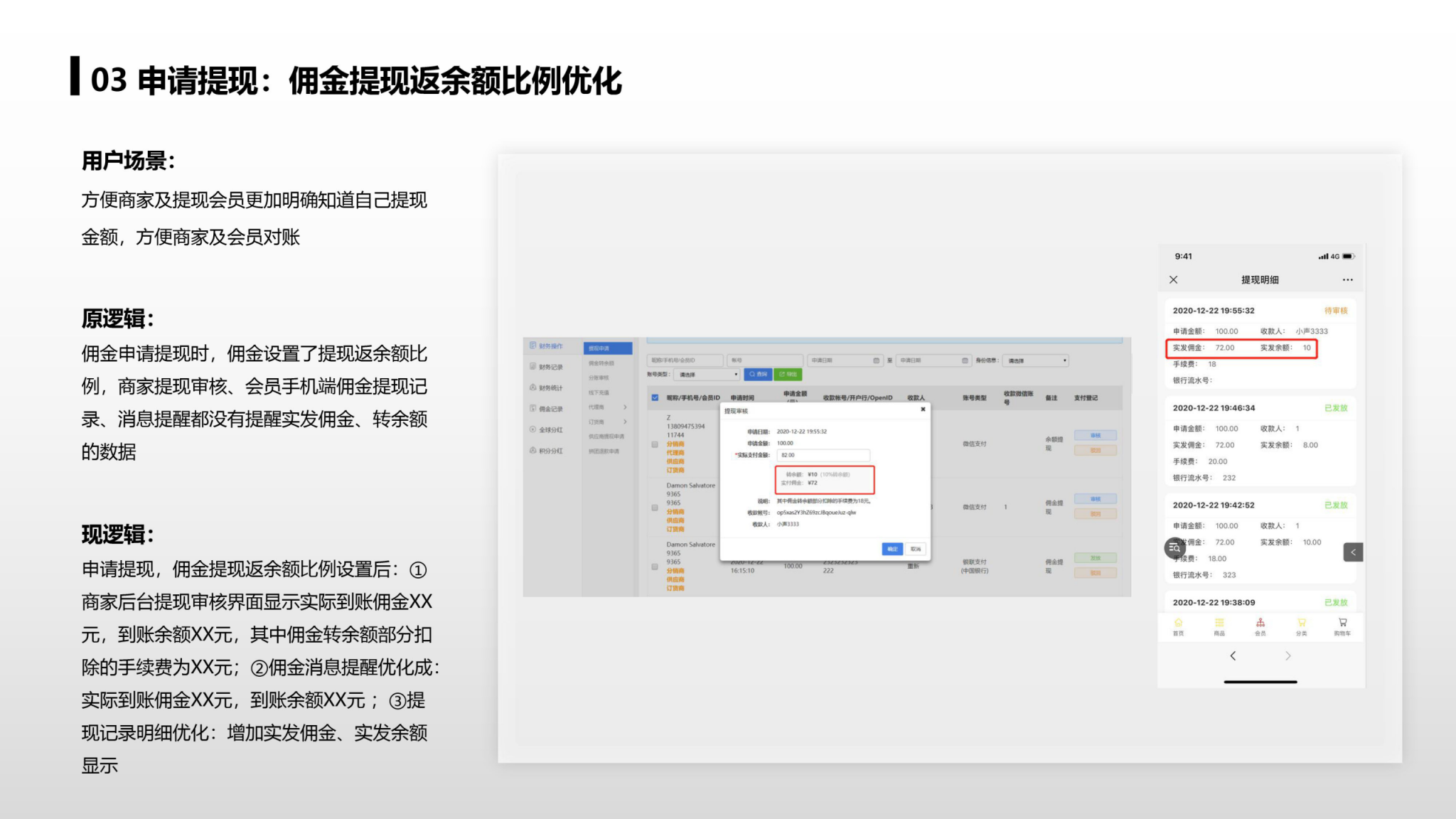Select the 分账审核 submenu item
This screenshot has height=819, width=1456.
(599, 378)
